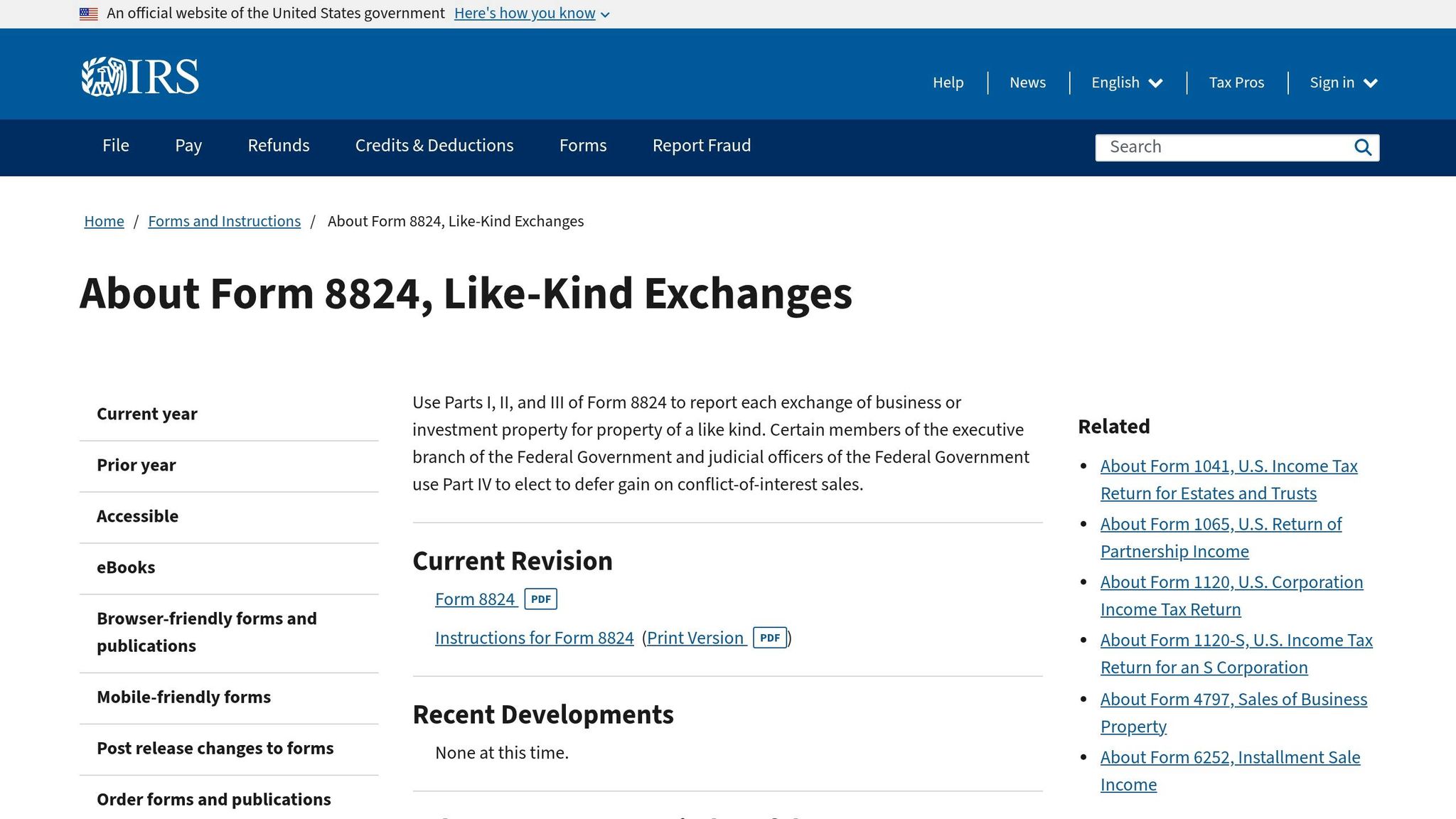This screenshot has width=1456, height=819.
Task: Open Credits & Deductions menu
Action: click(x=434, y=146)
